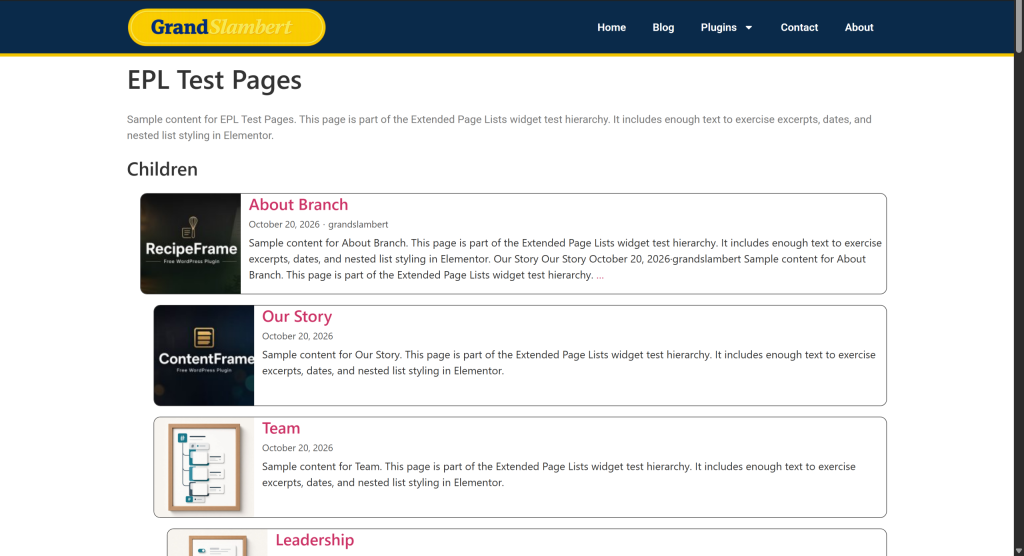Click the Our Story date October 20, 2026
1024x556 pixels.
tap(297, 336)
